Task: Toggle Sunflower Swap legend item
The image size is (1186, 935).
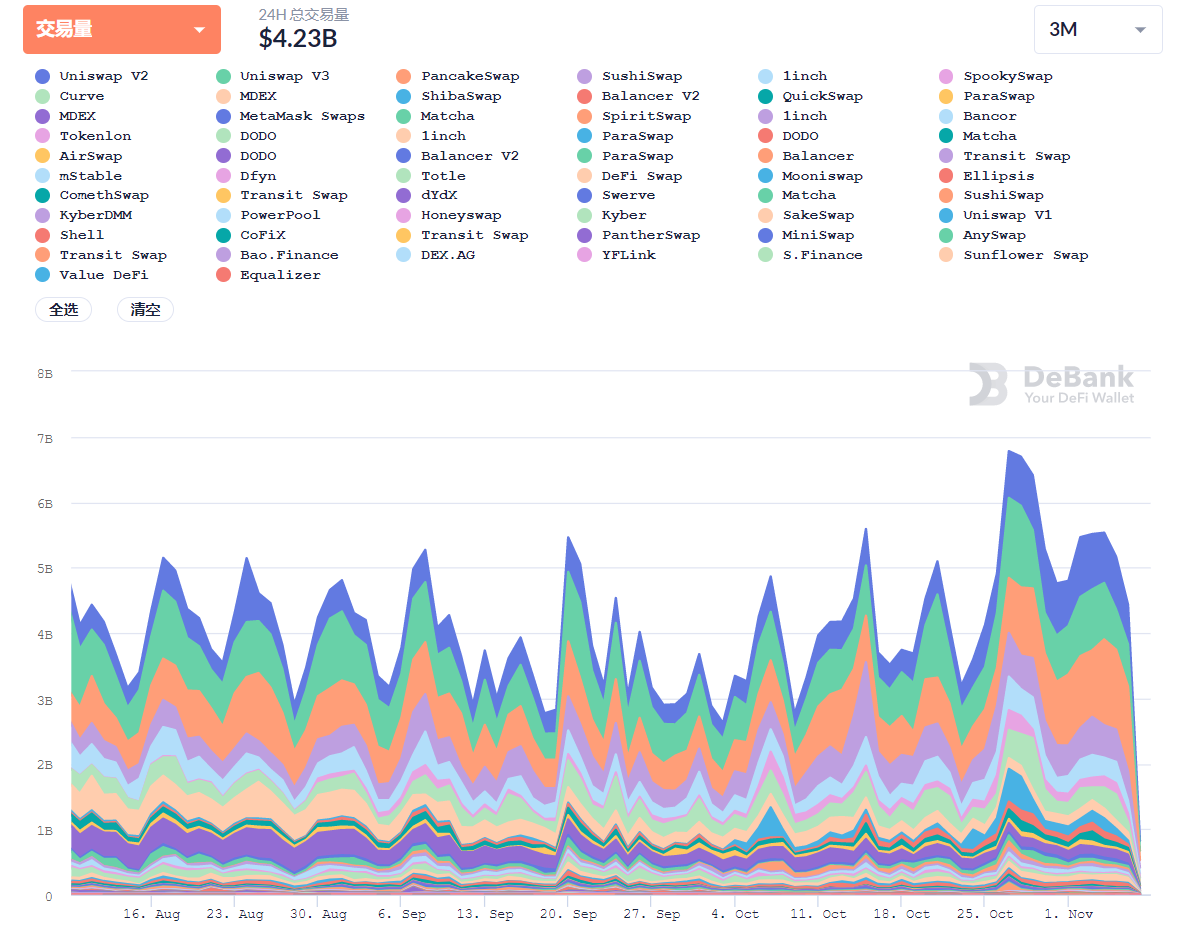Action: coord(1014,255)
